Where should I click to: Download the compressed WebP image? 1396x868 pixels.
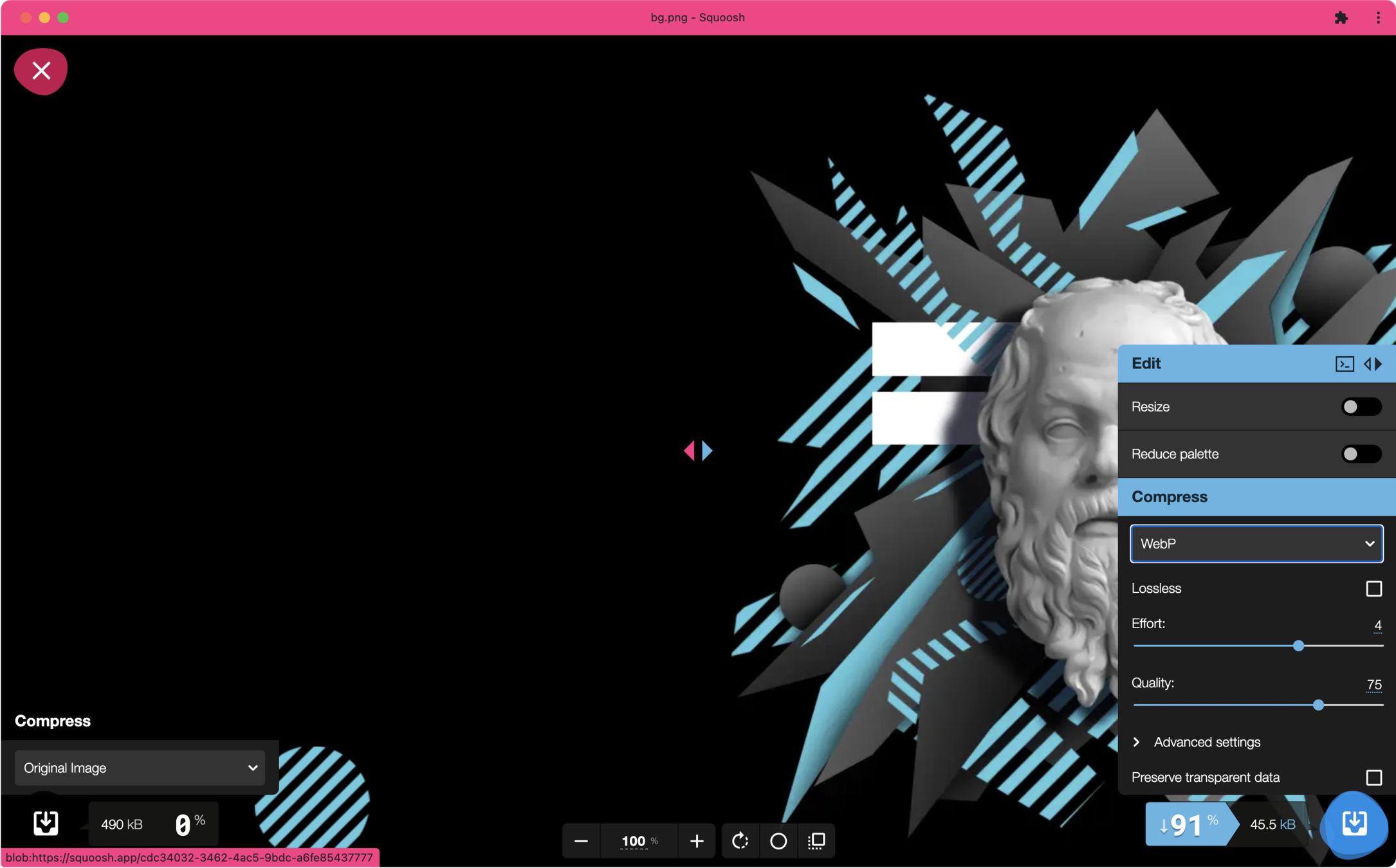[x=1354, y=824]
